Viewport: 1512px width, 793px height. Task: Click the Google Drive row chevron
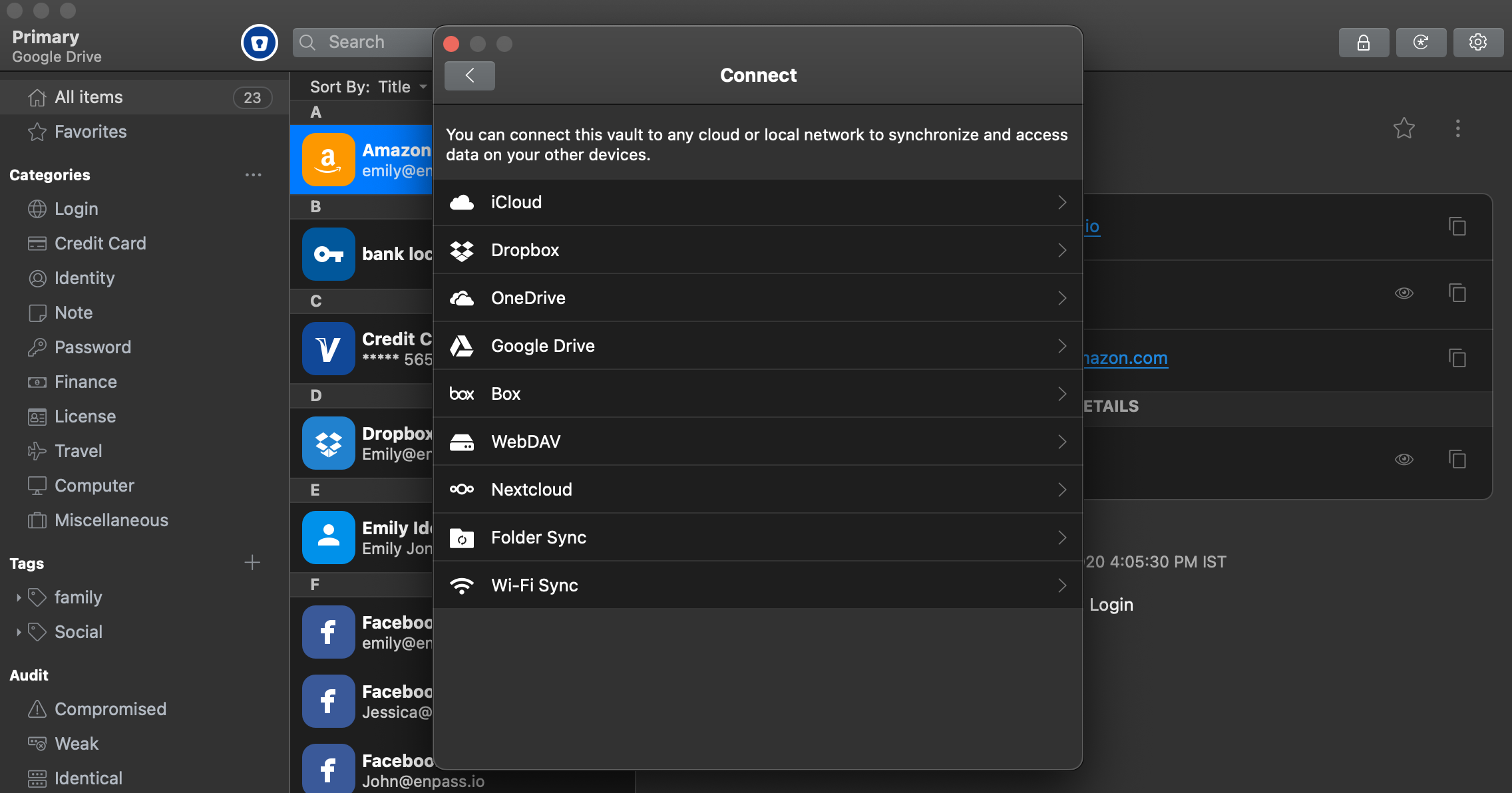click(1062, 346)
